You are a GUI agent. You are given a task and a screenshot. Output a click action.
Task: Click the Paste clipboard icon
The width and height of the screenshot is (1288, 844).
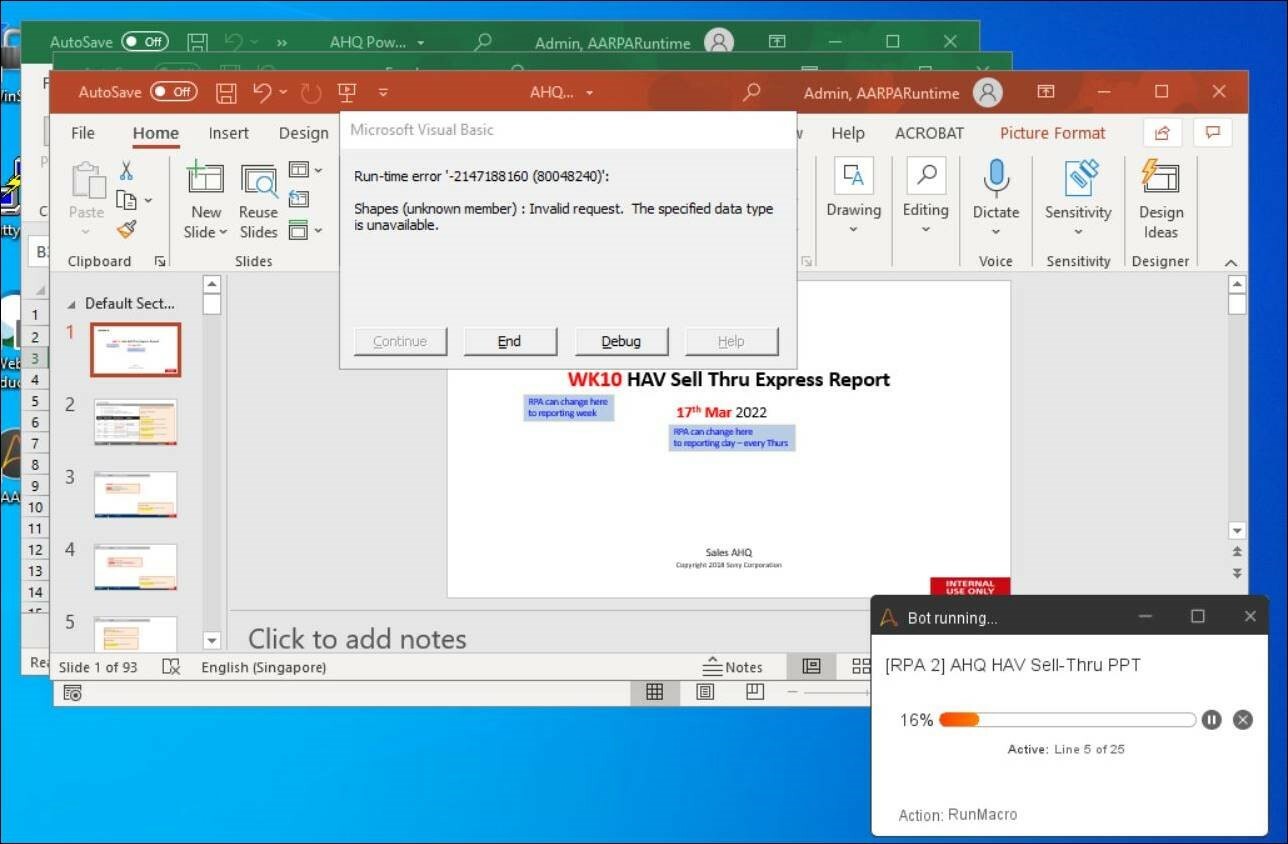[x=87, y=181]
